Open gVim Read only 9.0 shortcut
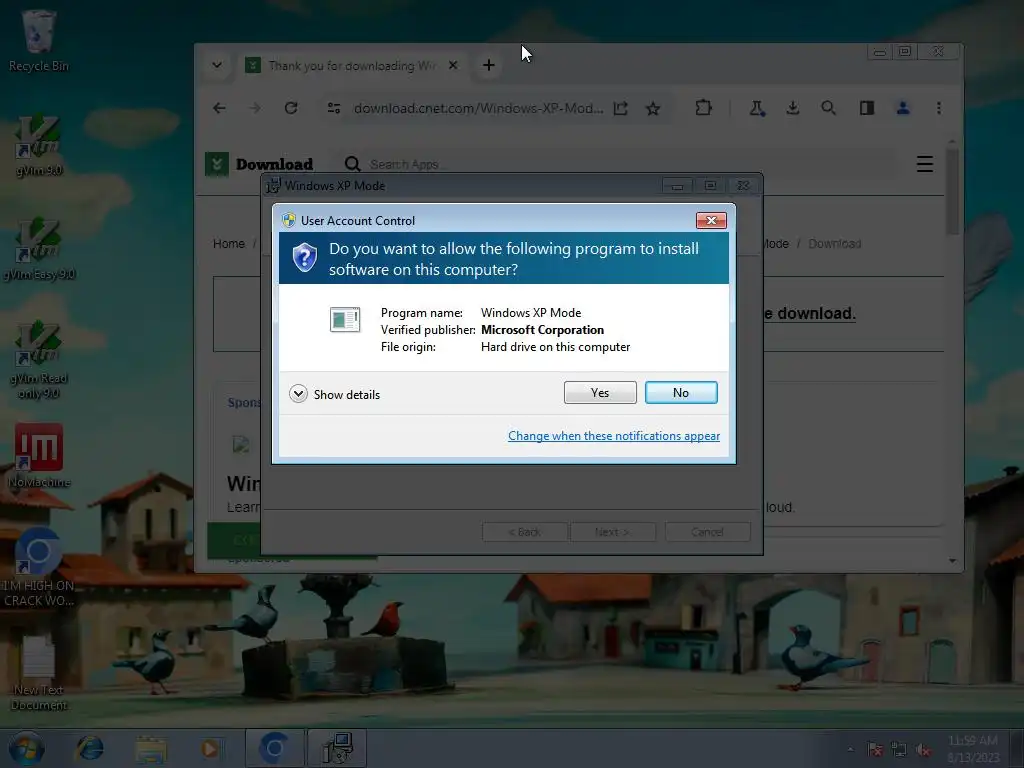This screenshot has width=1024, height=768. pos(39,359)
